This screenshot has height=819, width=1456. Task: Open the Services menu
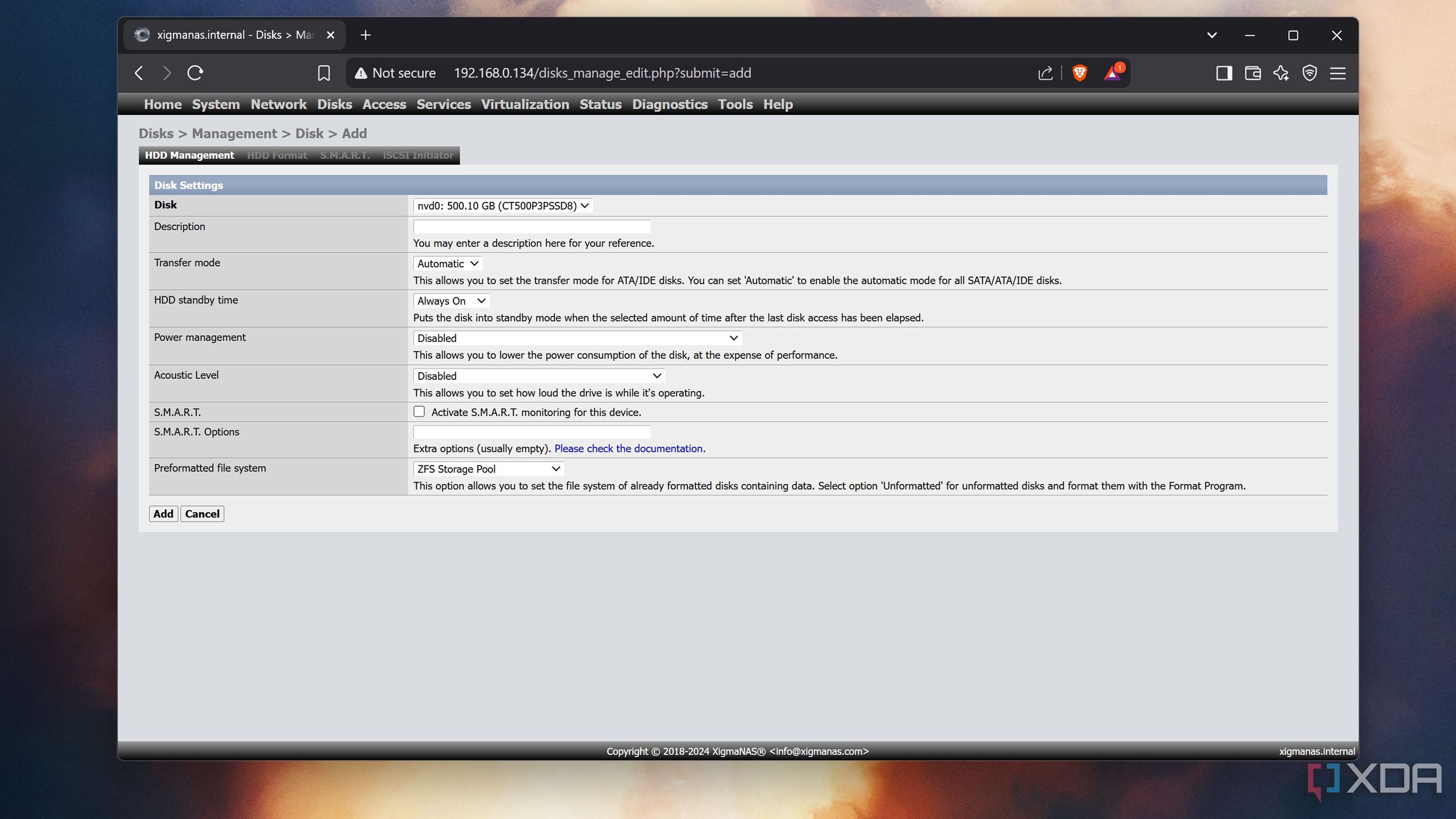[444, 105]
